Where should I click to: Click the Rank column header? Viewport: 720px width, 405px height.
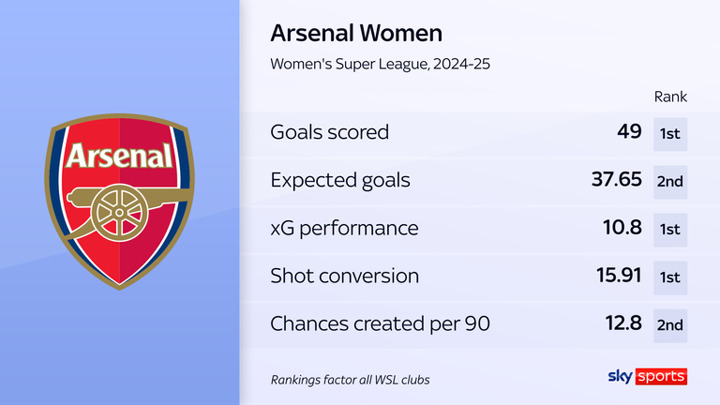669,97
